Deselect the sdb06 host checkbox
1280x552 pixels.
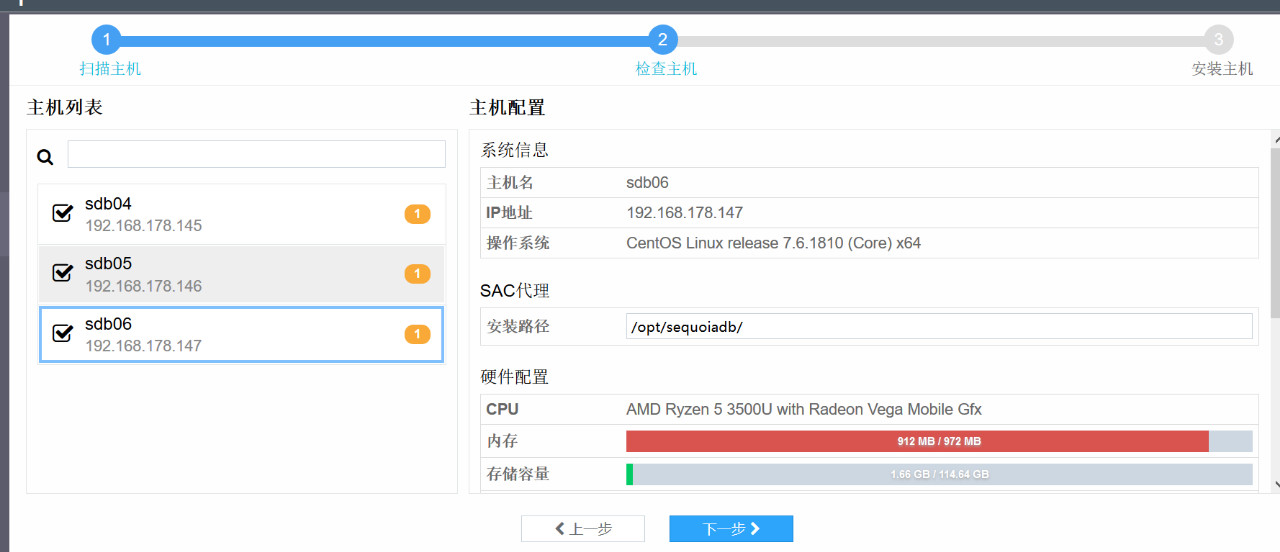click(62, 333)
